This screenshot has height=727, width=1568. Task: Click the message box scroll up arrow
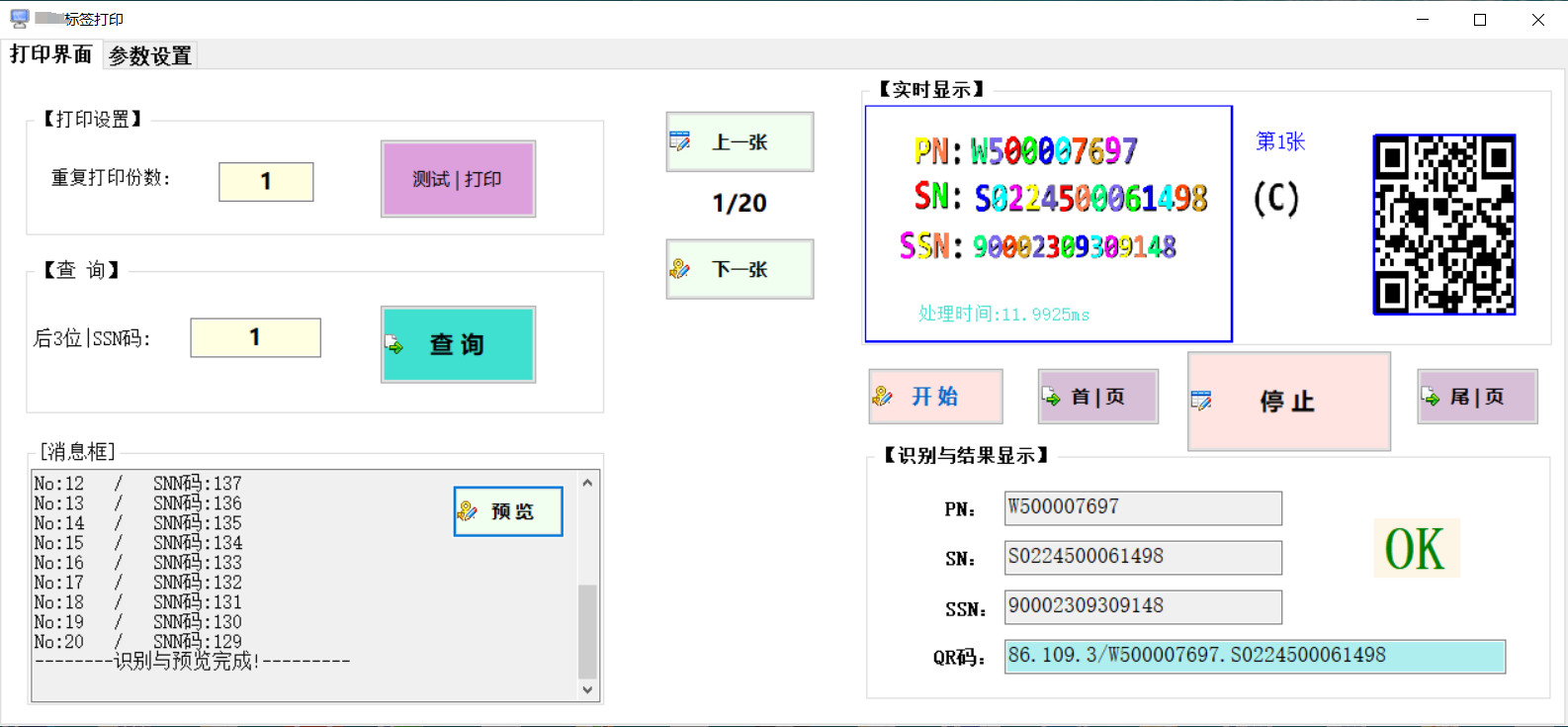point(587,483)
